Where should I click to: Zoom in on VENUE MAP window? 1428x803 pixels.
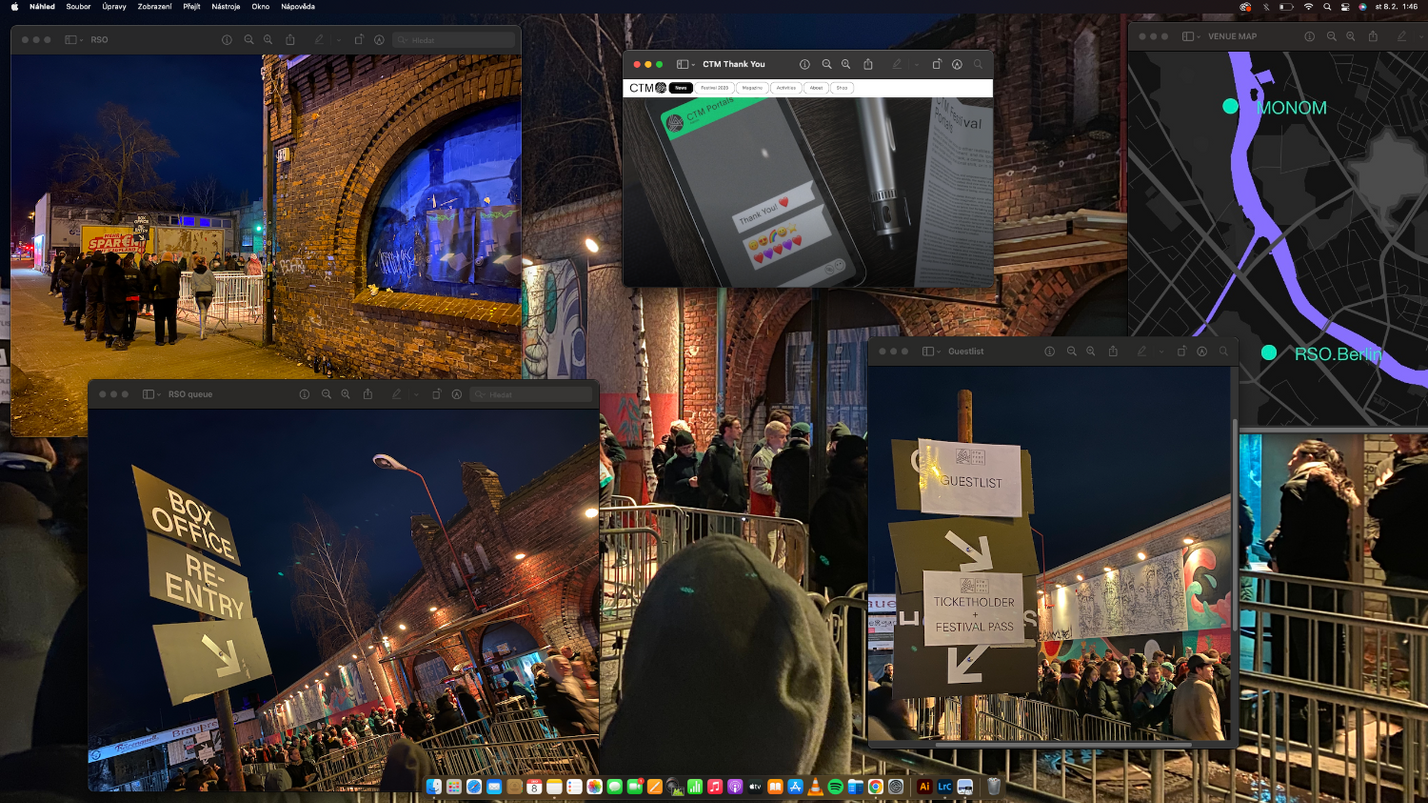[x=1351, y=36]
